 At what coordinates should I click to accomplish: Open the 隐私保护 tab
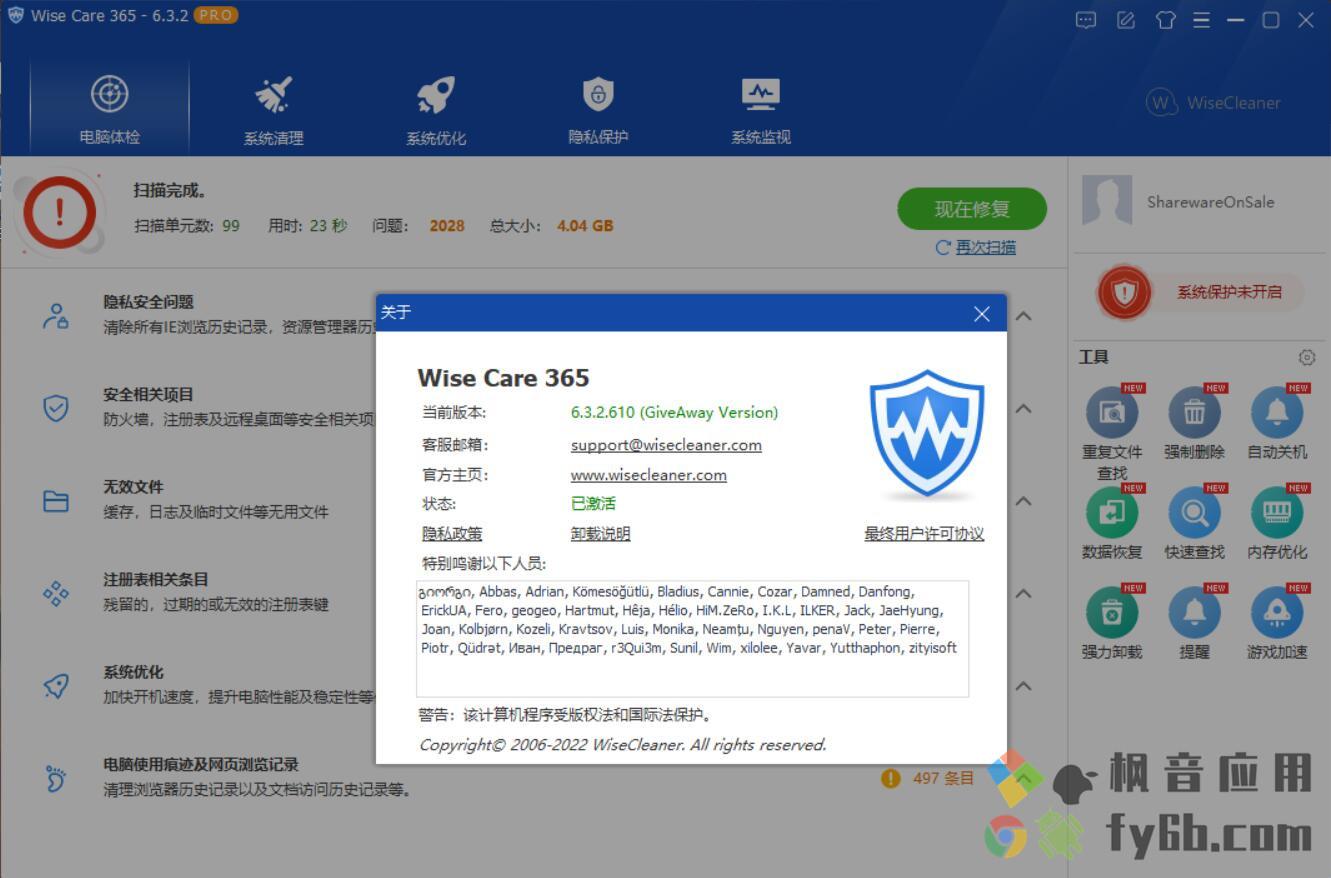point(598,108)
